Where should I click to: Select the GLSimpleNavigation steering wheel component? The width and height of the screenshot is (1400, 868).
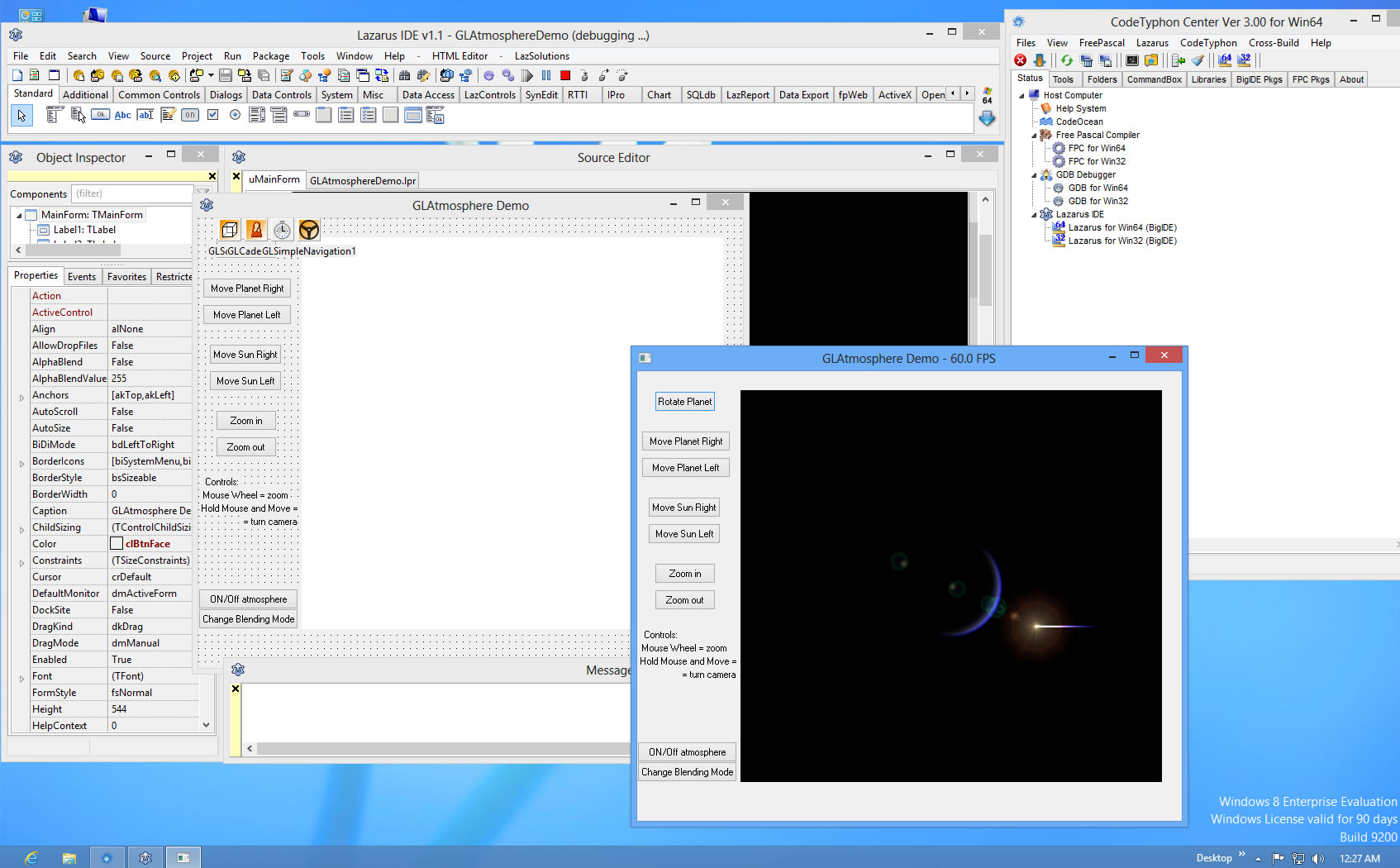(x=309, y=230)
